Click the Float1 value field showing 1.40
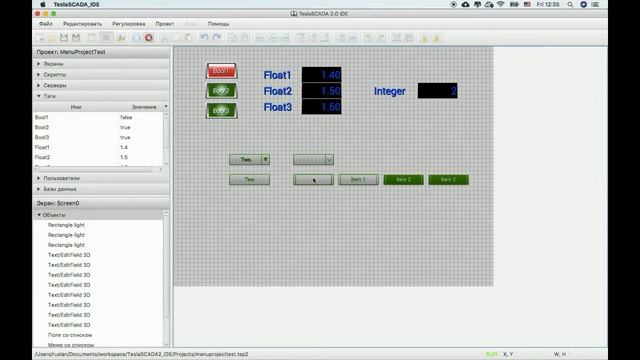Screen dimensions: 640x360 pos(322,75)
